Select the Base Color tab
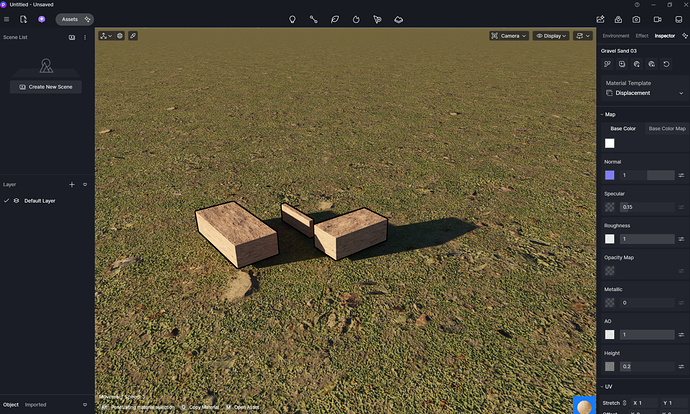Screen dimensions: 690x414 coord(623,128)
